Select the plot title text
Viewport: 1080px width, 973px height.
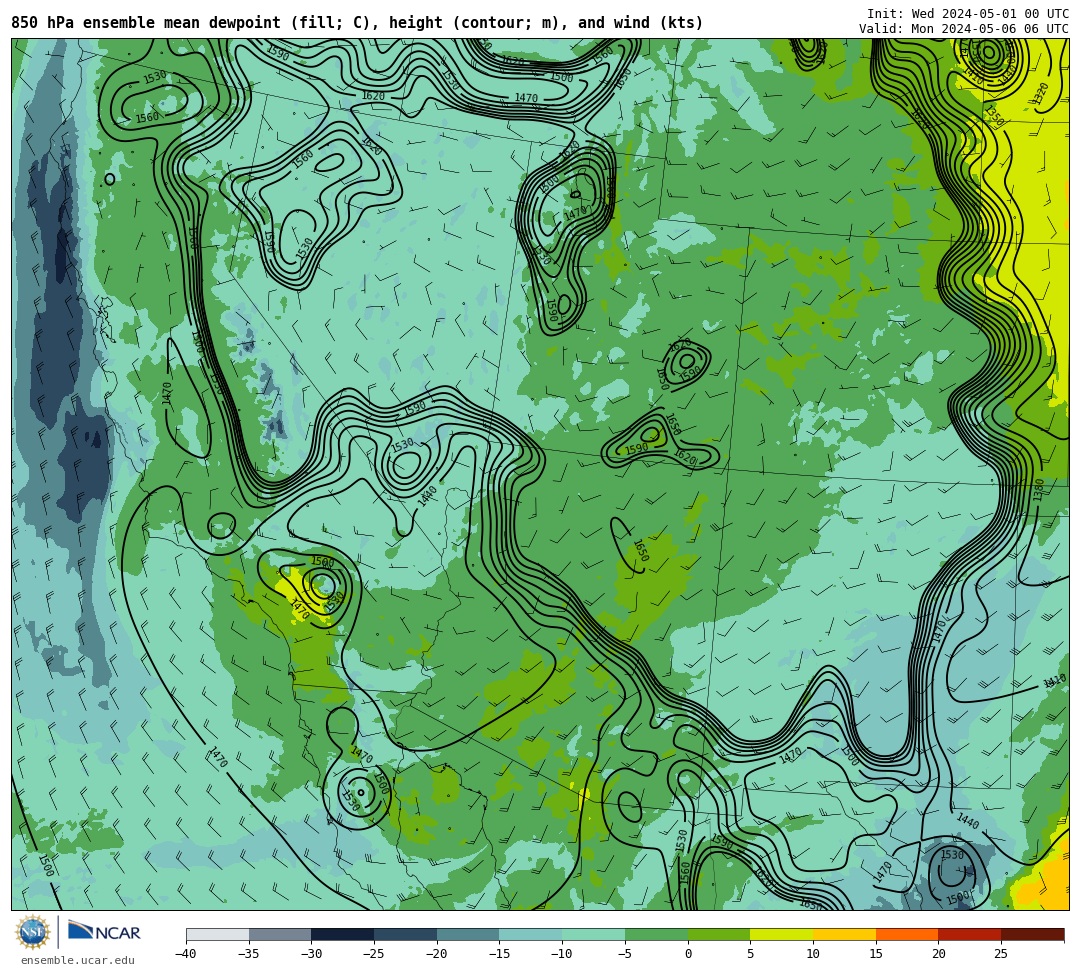coord(357,23)
